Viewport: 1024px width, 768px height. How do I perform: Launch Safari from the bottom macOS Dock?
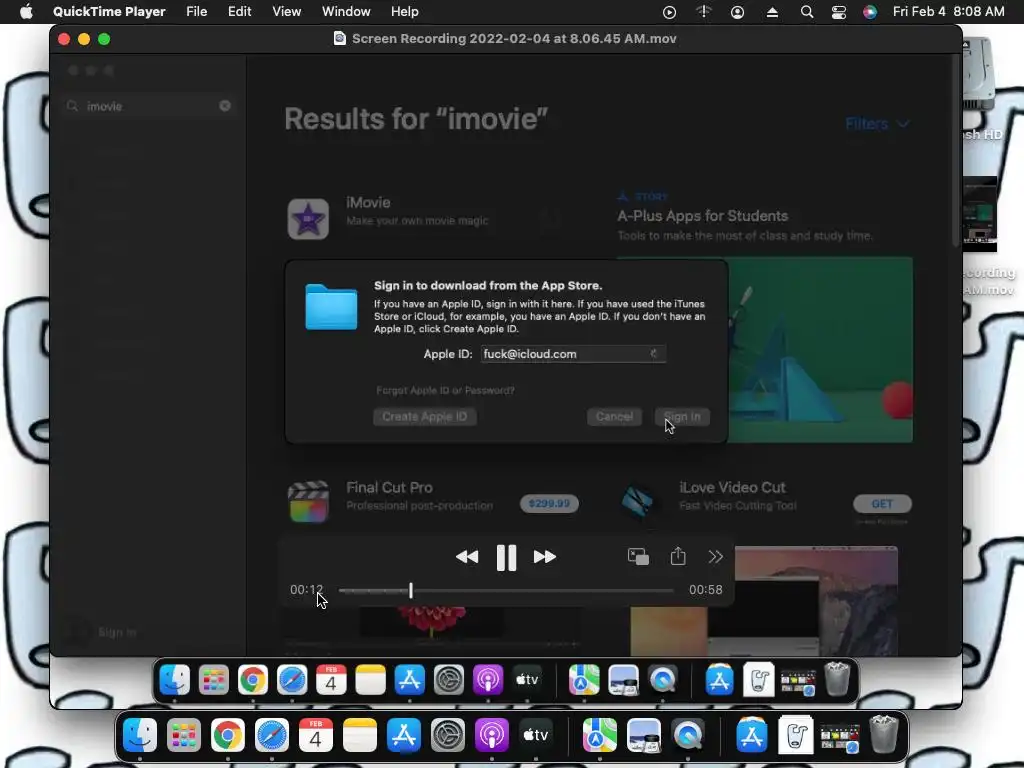272,735
